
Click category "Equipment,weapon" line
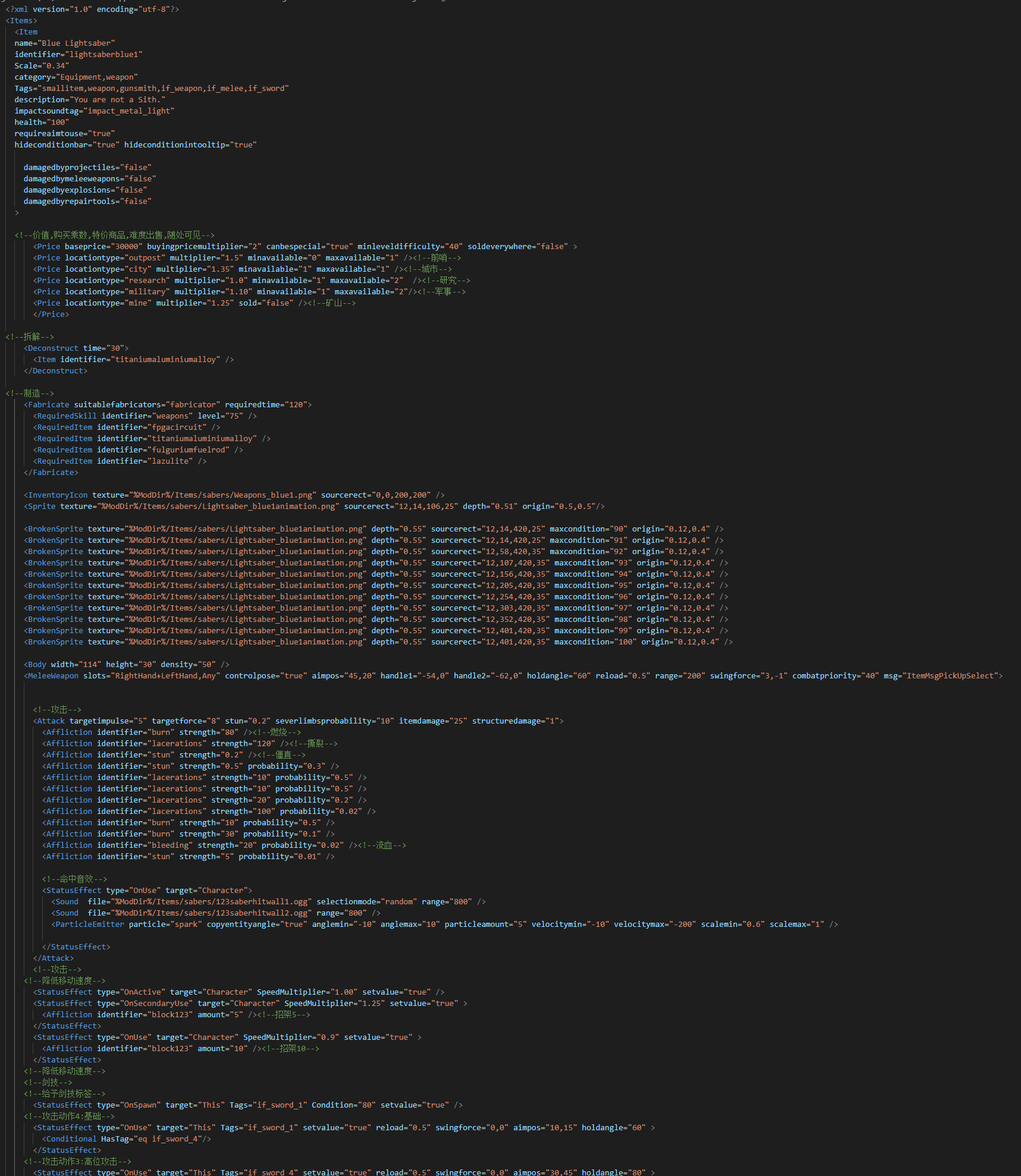point(76,77)
